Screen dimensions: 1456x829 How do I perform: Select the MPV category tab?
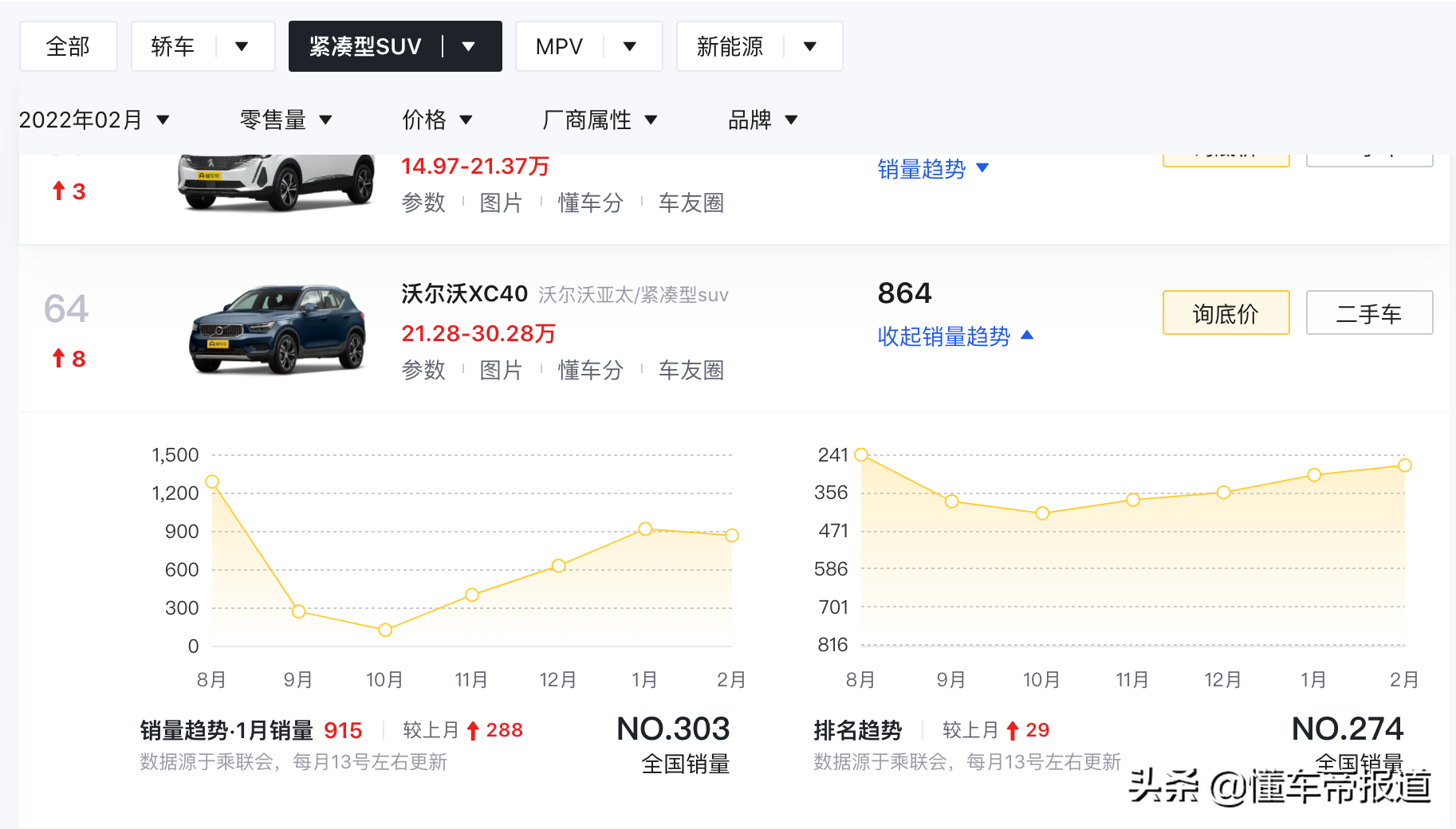point(559,46)
